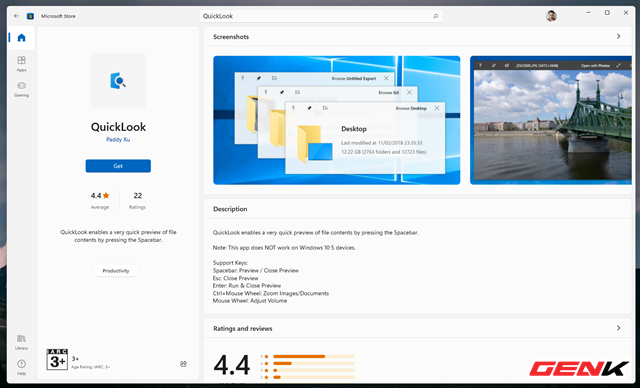Screen dimensions: 640x388
Task: Click the large 4.4 review score
Action: click(x=232, y=365)
